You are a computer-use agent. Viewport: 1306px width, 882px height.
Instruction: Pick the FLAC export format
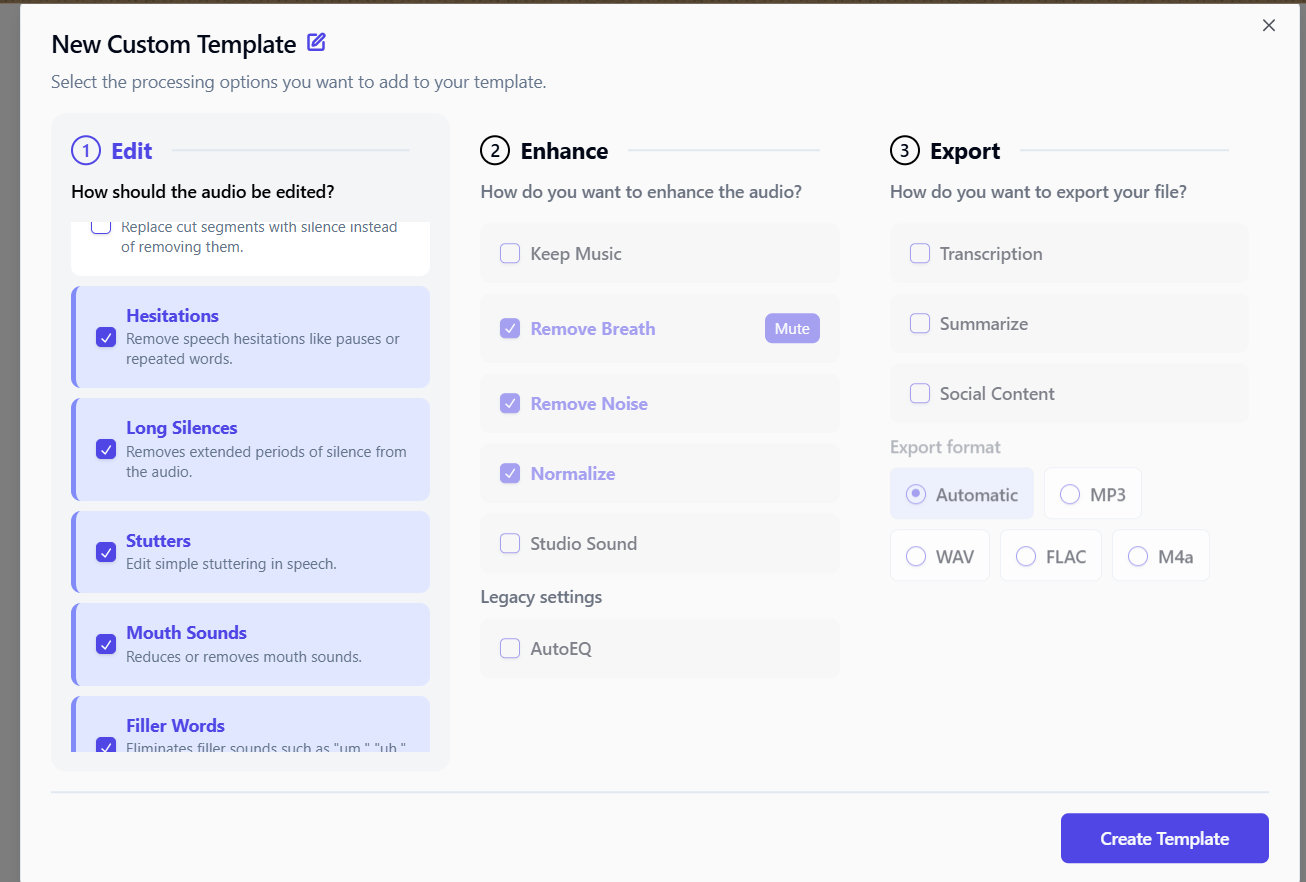1051,556
